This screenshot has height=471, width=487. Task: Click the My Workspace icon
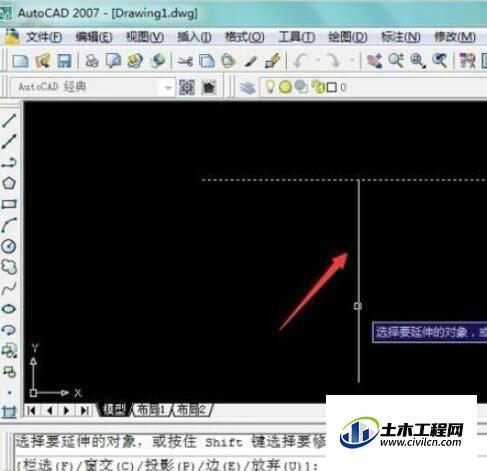[x=209, y=87]
